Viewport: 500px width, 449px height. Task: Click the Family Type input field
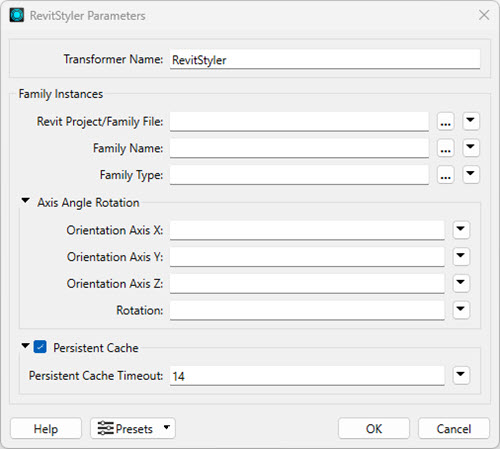299,175
